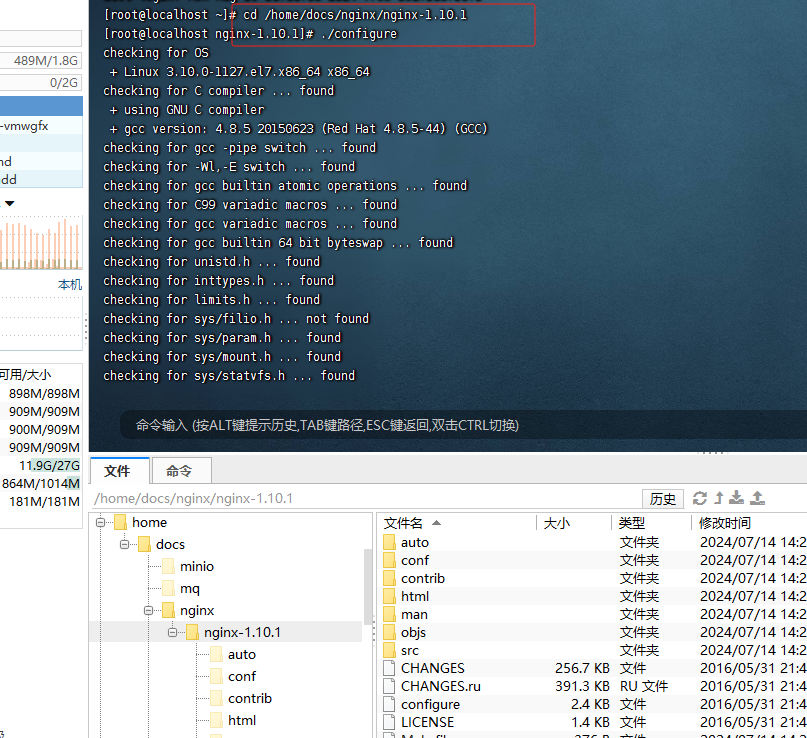Switch to the 命令 tab
Image resolution: width=807 pixels, height=738 pixels.
point(179,471)
